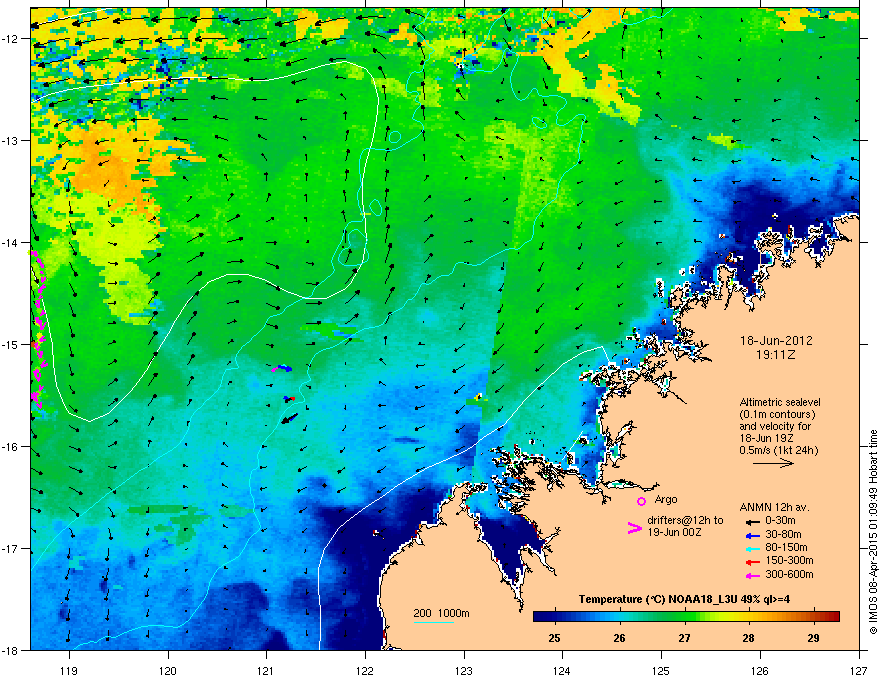Click the magenta drifters chevron legend symbol

click(x=634, y=528)
